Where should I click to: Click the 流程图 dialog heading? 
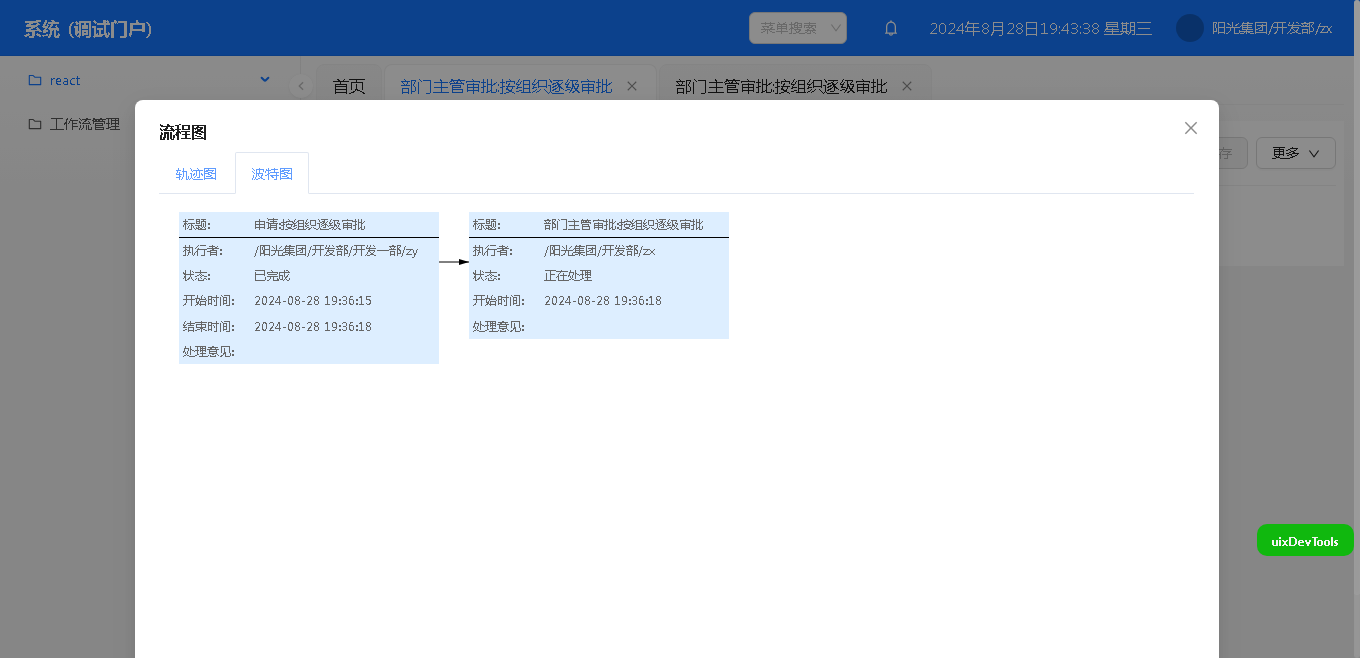[183, 132]
